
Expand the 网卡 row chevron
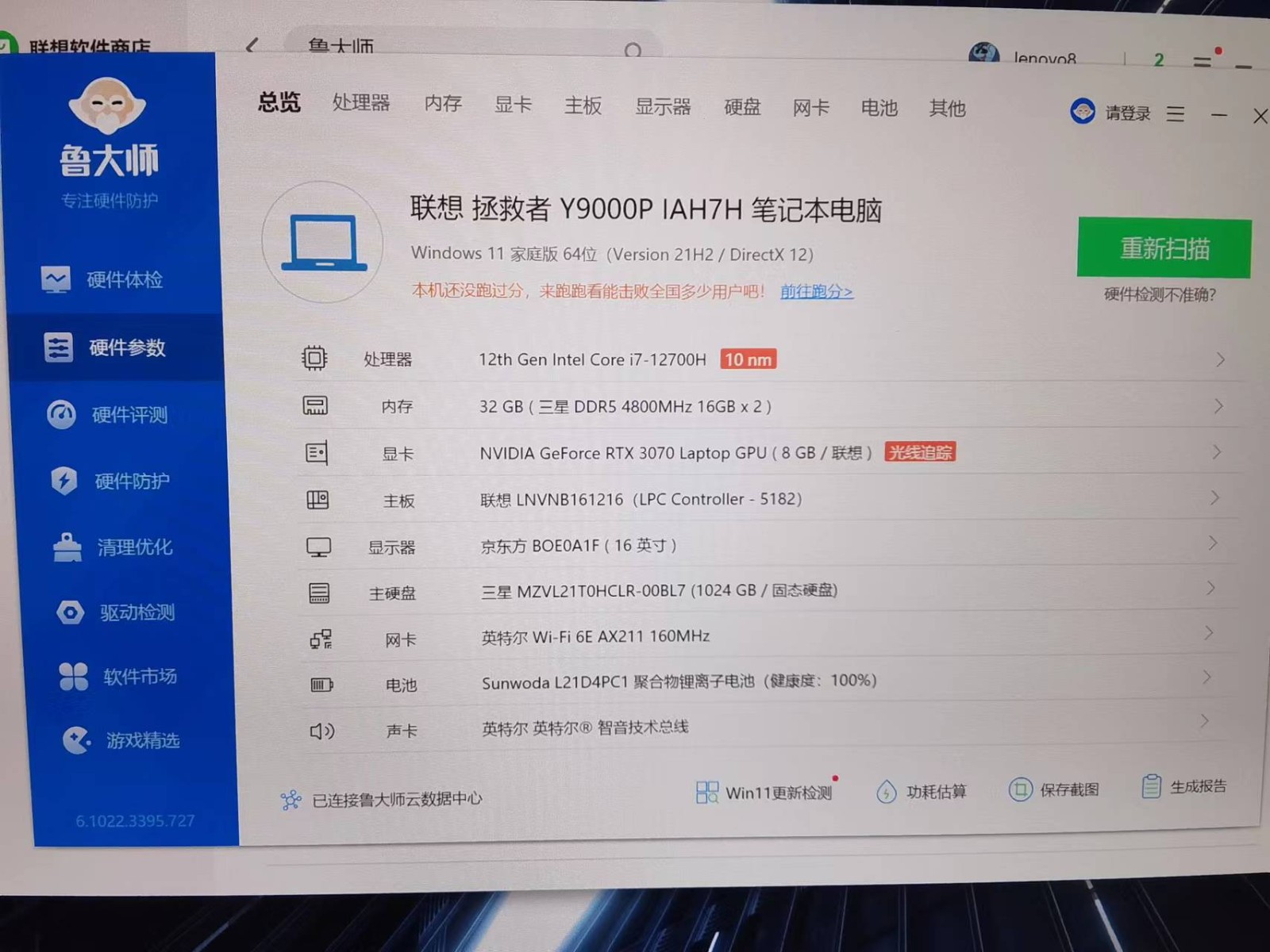click(1208, 632)
